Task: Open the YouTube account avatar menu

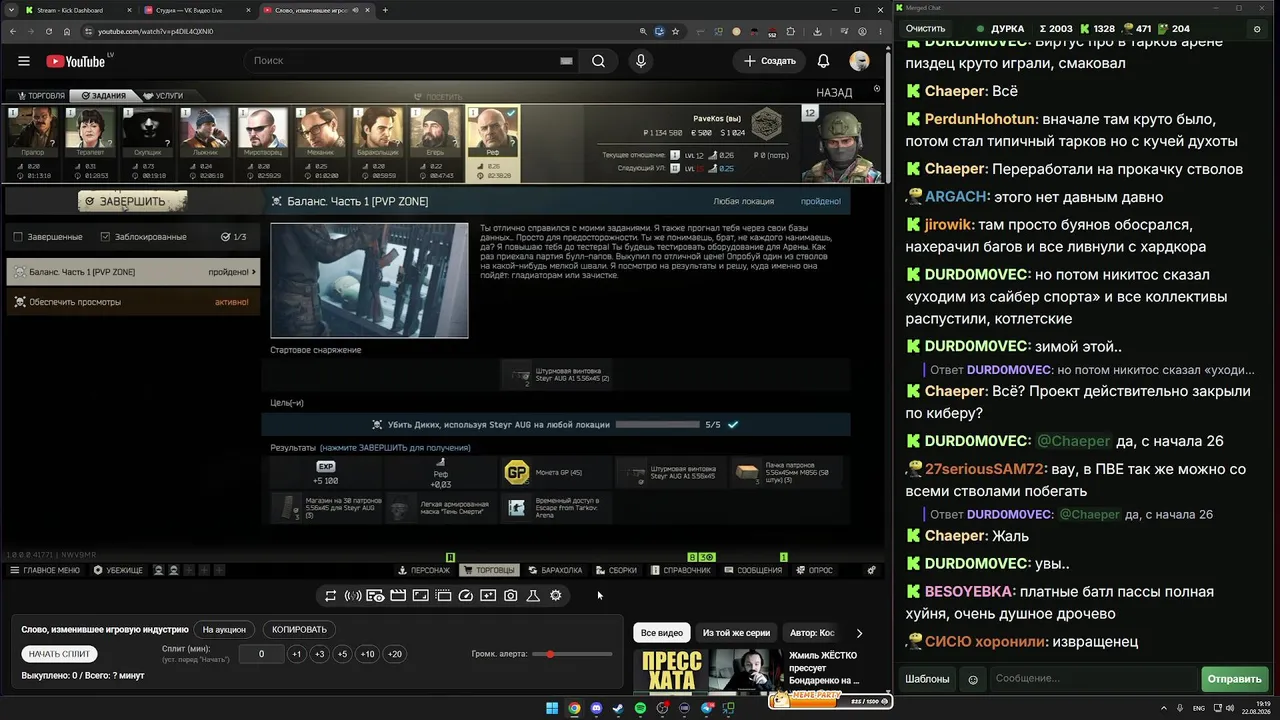Action: point(859,61)
